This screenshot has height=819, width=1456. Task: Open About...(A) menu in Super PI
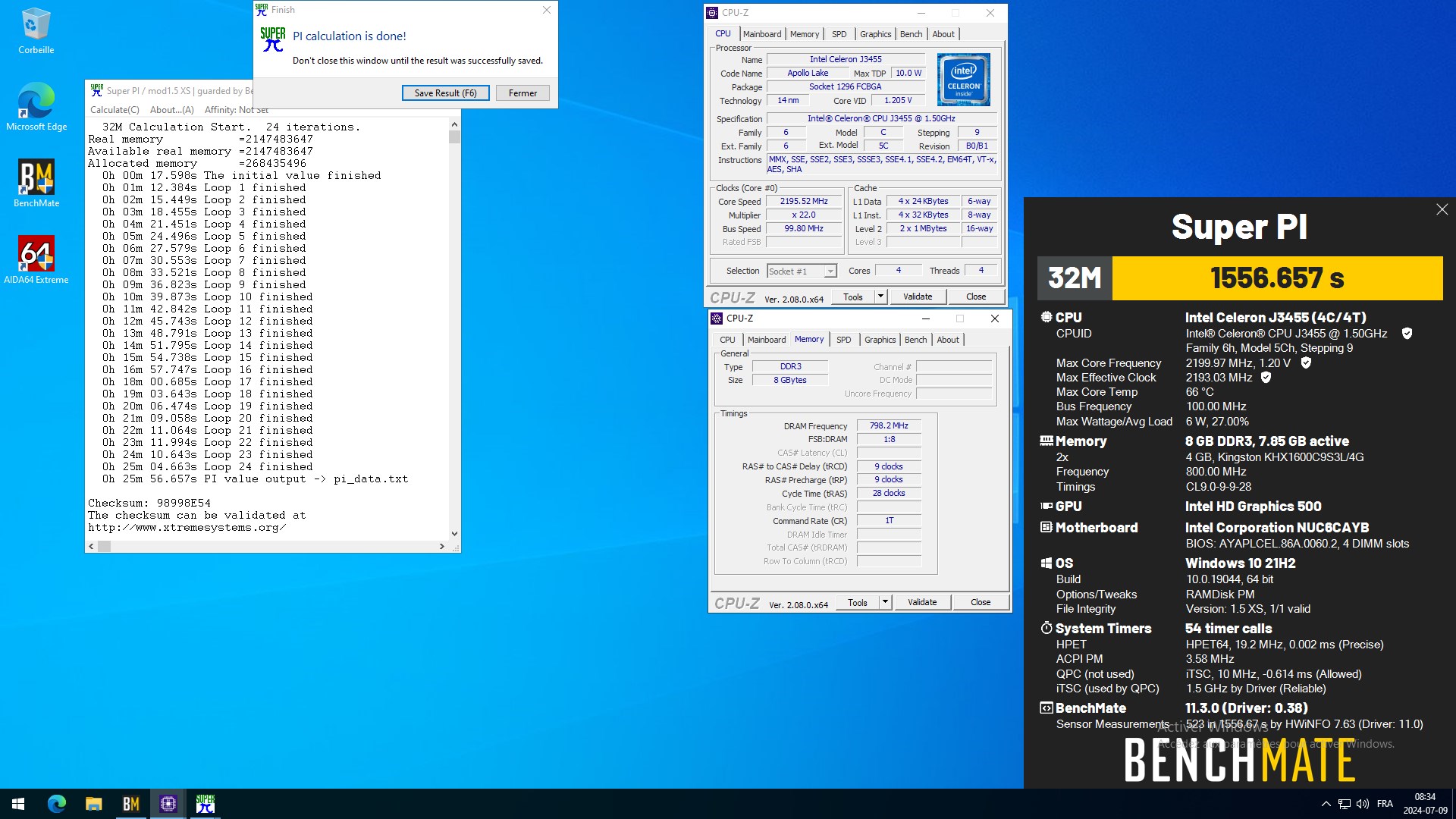pyautogui.click(x=171, y=110)
